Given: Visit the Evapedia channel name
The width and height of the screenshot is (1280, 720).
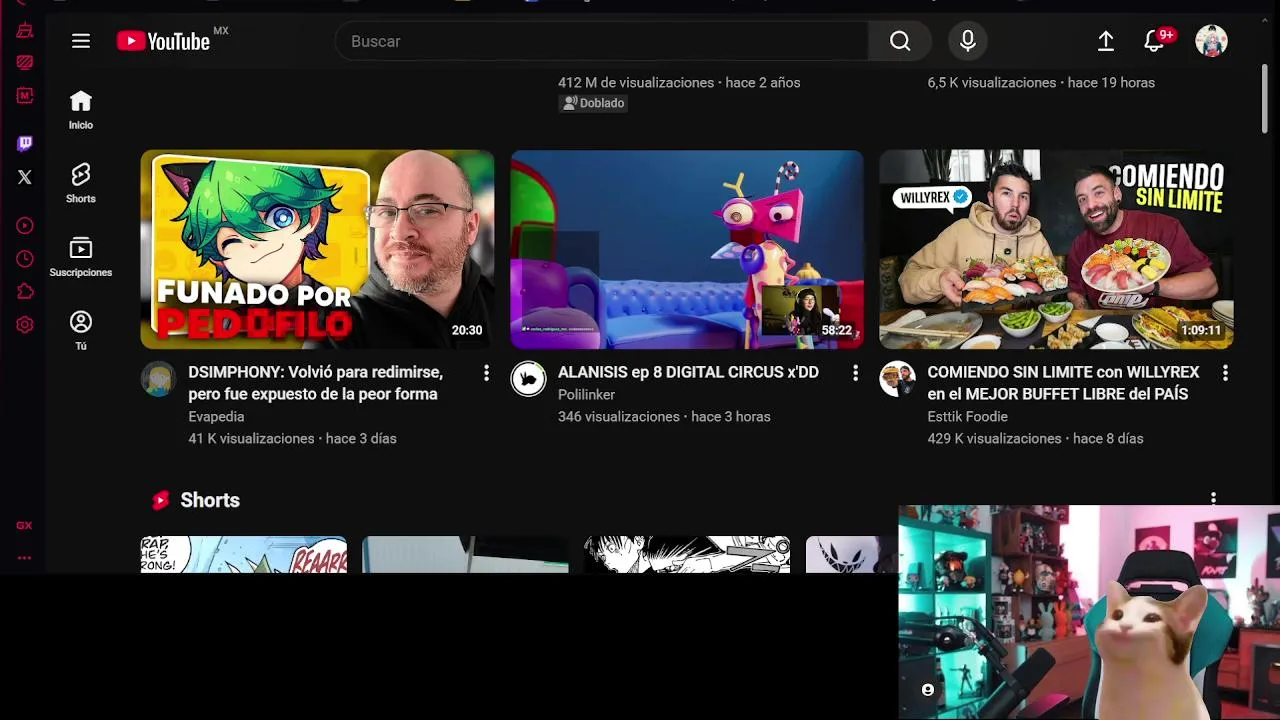Looking at the screenshot, I should point(216,416).
